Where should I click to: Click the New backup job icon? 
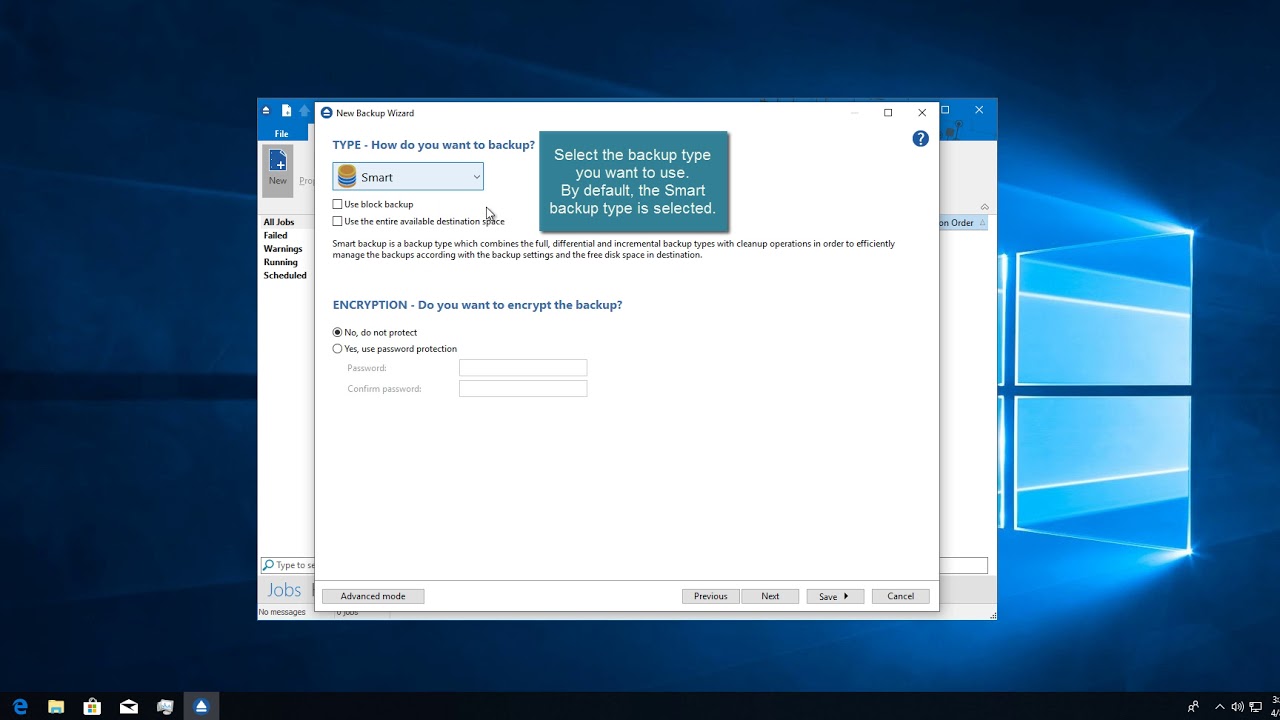(x=277, y=162)
